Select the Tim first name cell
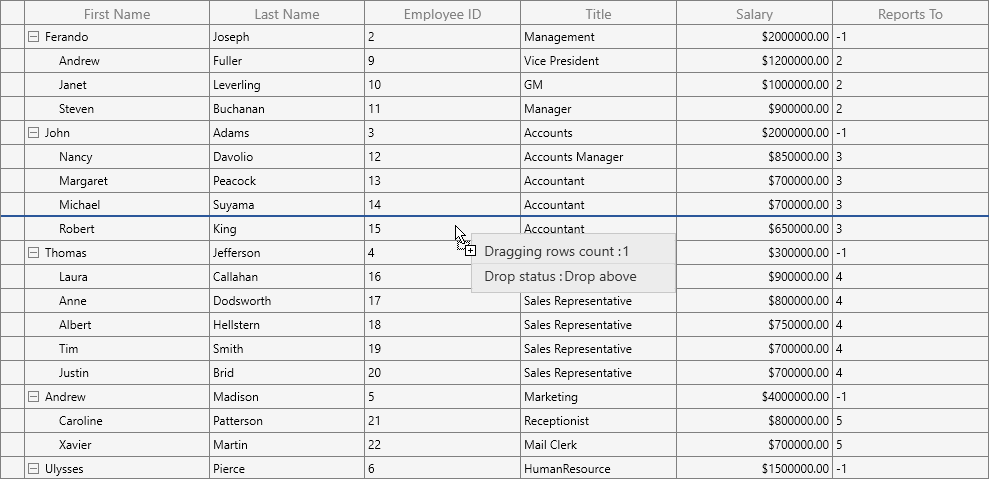This screenshot has width=989, height=479. (117, 349)
